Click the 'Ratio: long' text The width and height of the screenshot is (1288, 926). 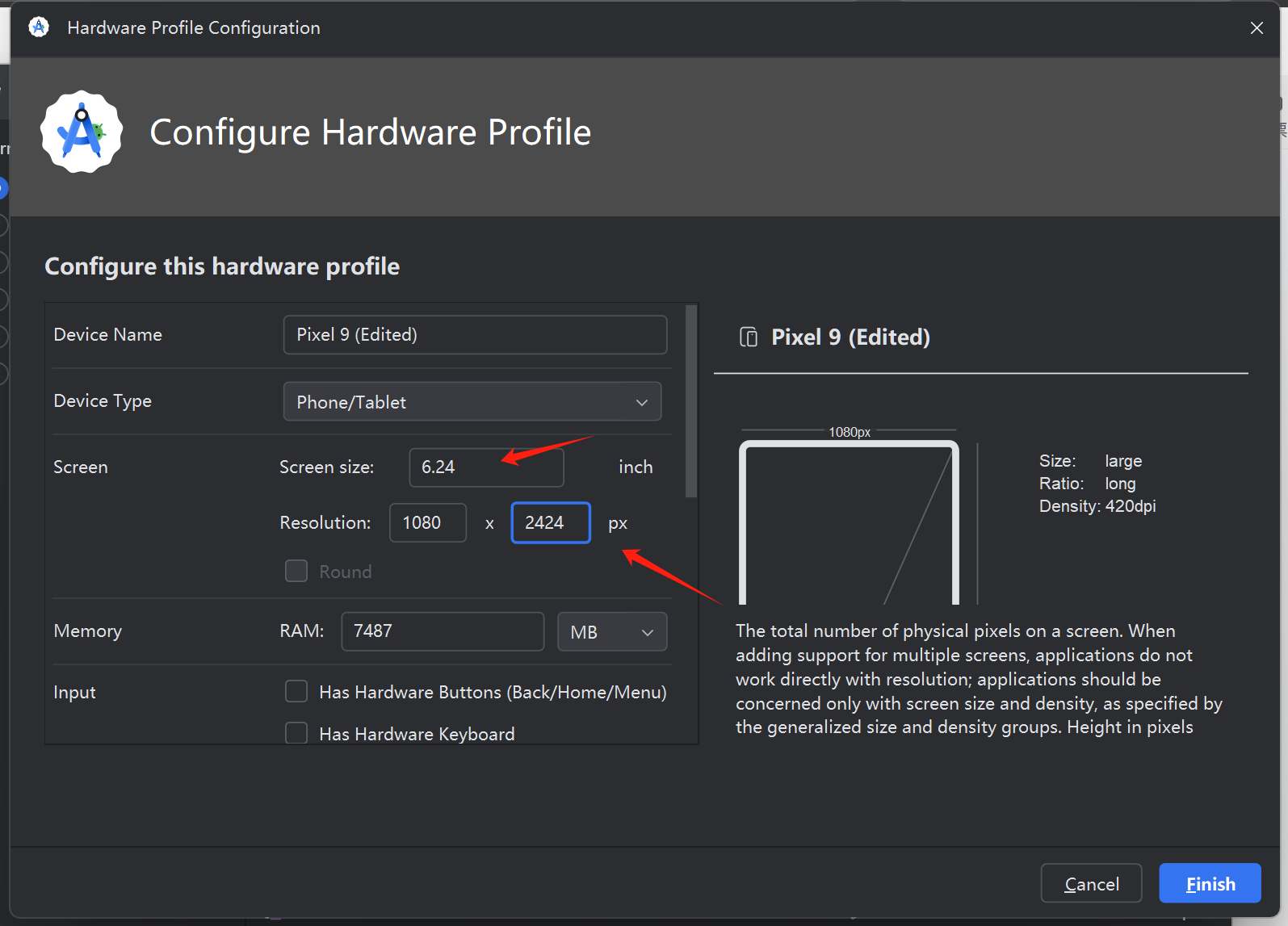pyautogui.click(x=1088, y=484)
